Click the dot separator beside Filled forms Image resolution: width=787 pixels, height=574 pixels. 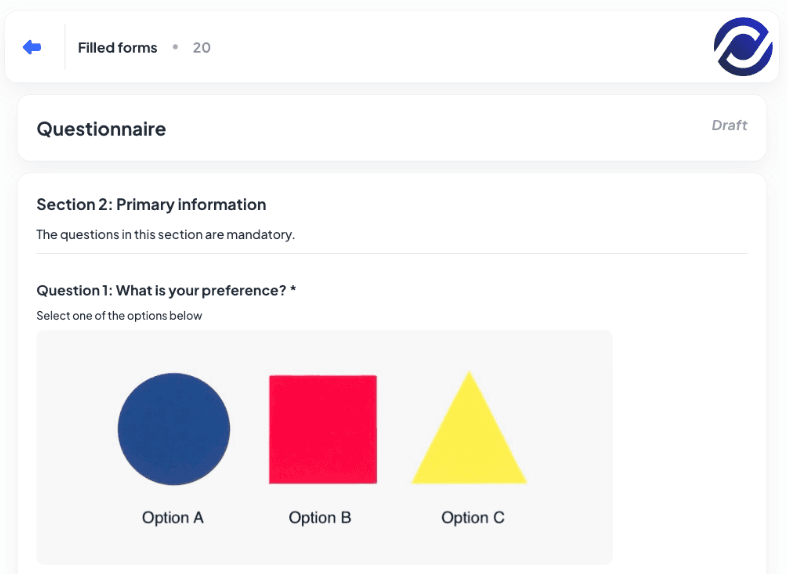(175, 47)
